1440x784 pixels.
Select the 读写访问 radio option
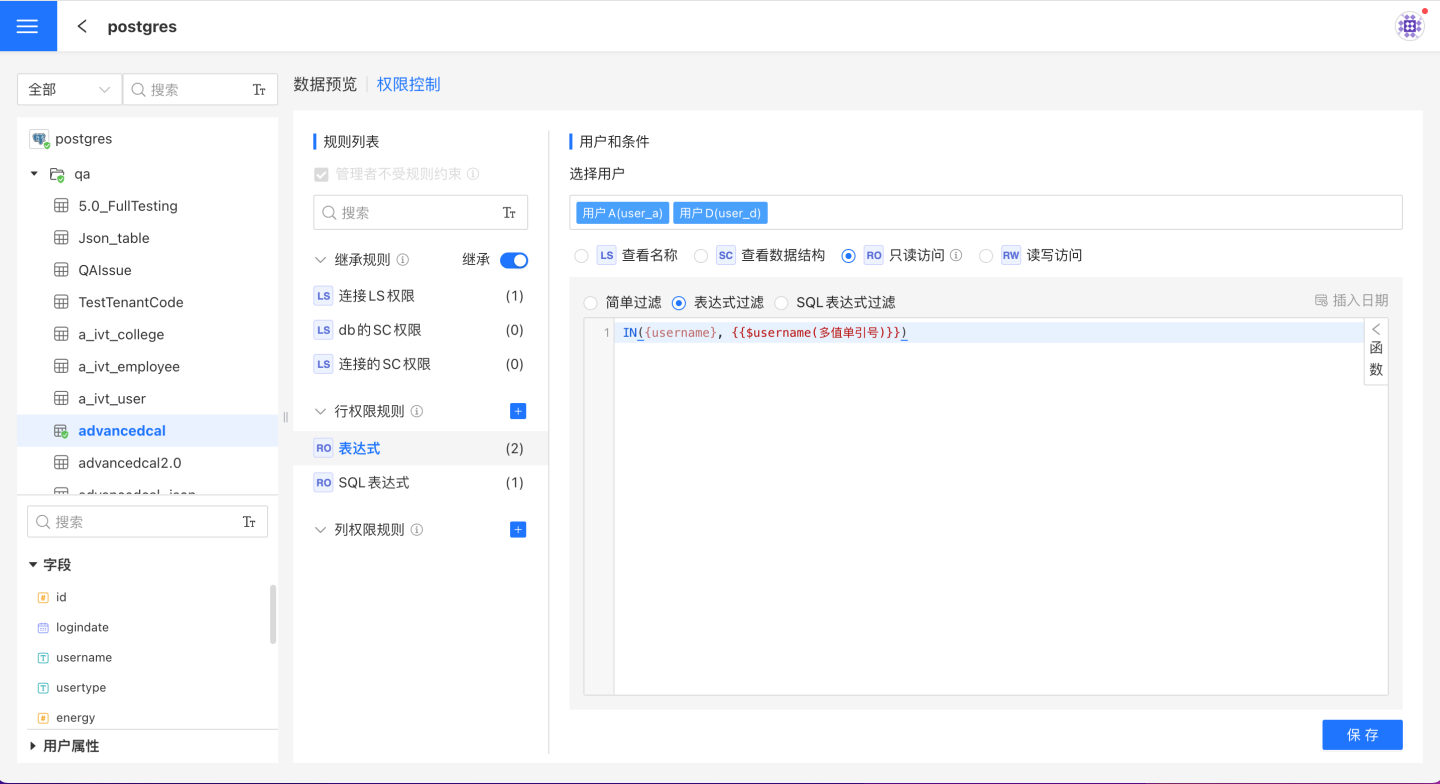coord(986,256)
